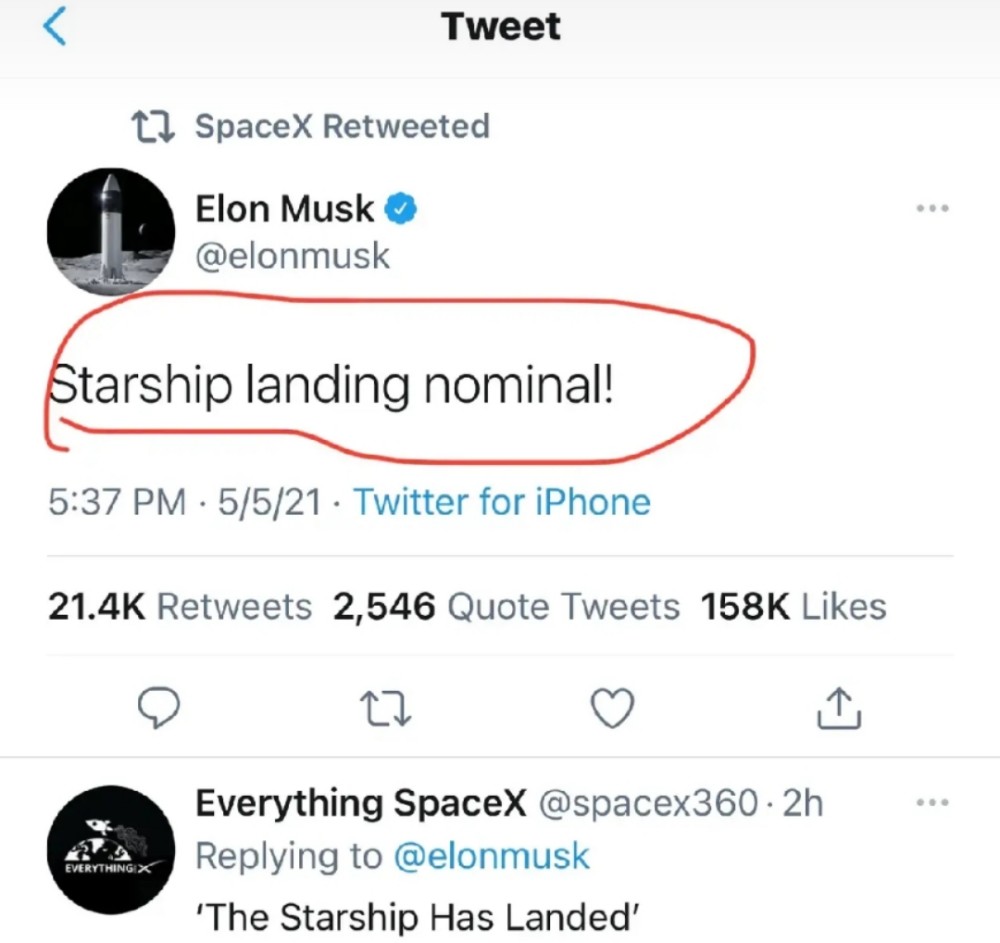The image size is (1000, 943).
Task: Tap the retweet icon beside SpaceX Retweeted
Action: 153,126
